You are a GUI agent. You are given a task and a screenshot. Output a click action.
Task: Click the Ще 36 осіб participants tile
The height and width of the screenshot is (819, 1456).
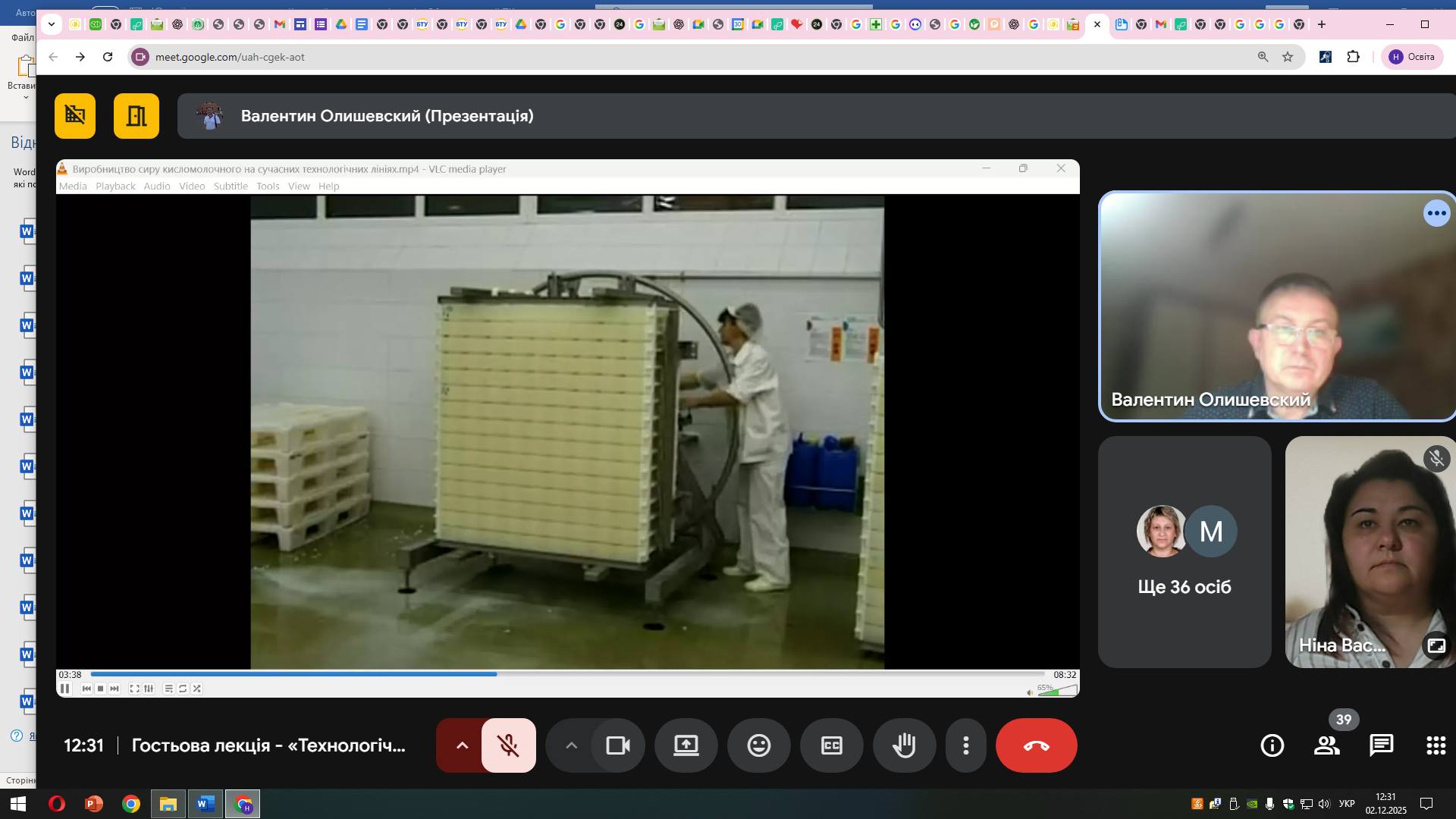coord(1184,552)
